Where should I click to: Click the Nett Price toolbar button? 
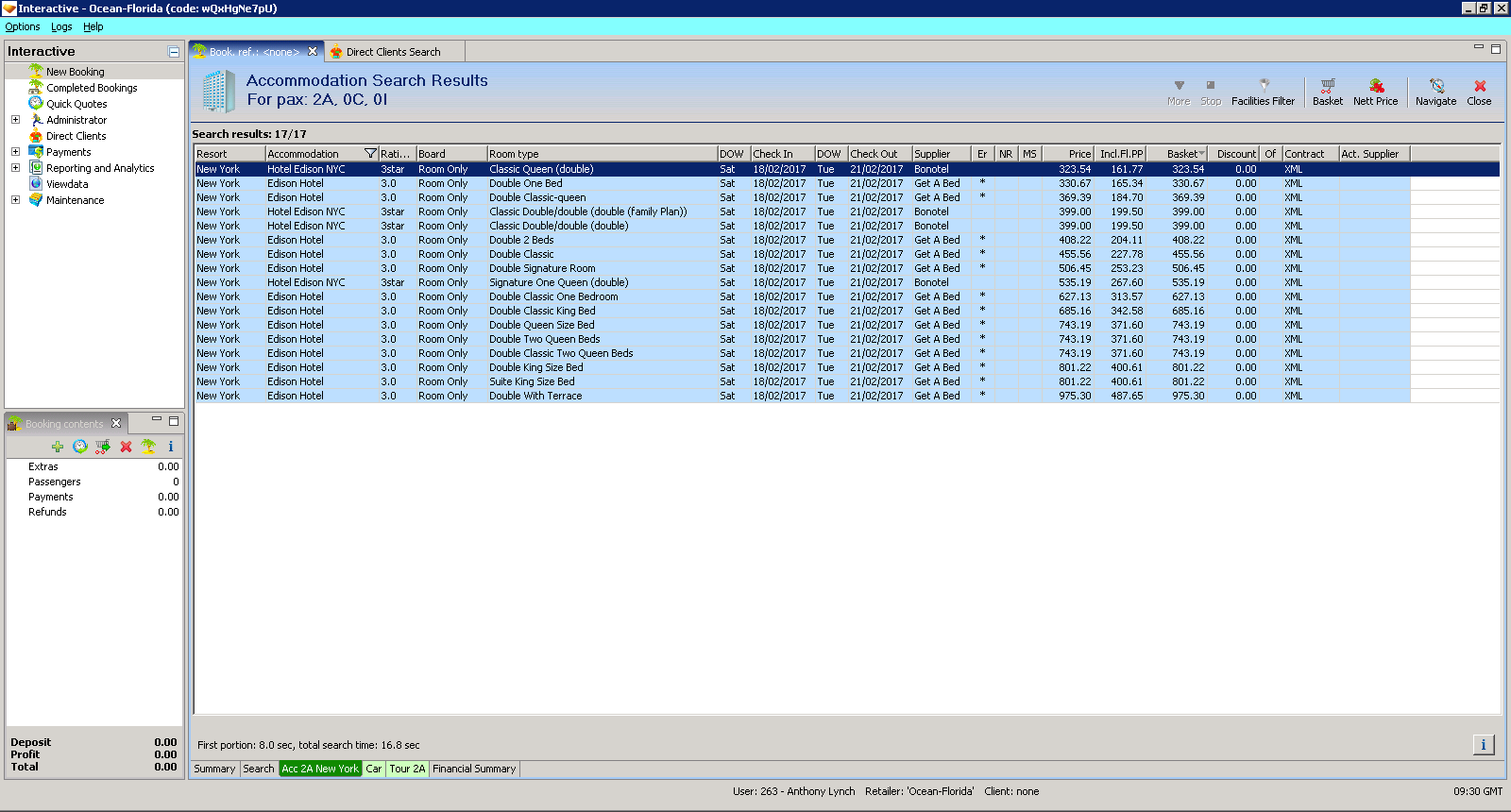(1375, 92)
